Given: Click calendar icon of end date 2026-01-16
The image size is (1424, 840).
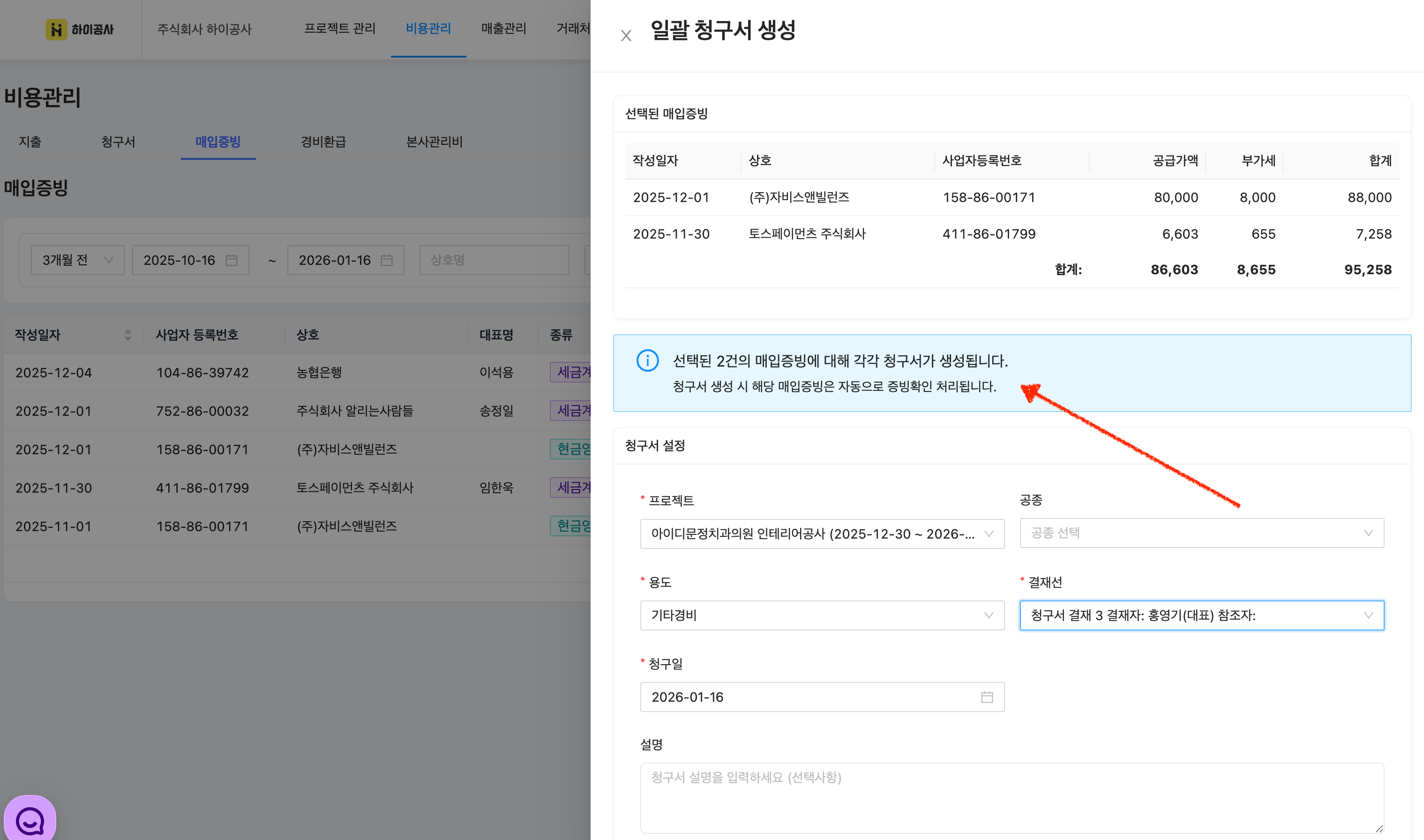Looking at the screenshot, I should (x=387, y=260).
